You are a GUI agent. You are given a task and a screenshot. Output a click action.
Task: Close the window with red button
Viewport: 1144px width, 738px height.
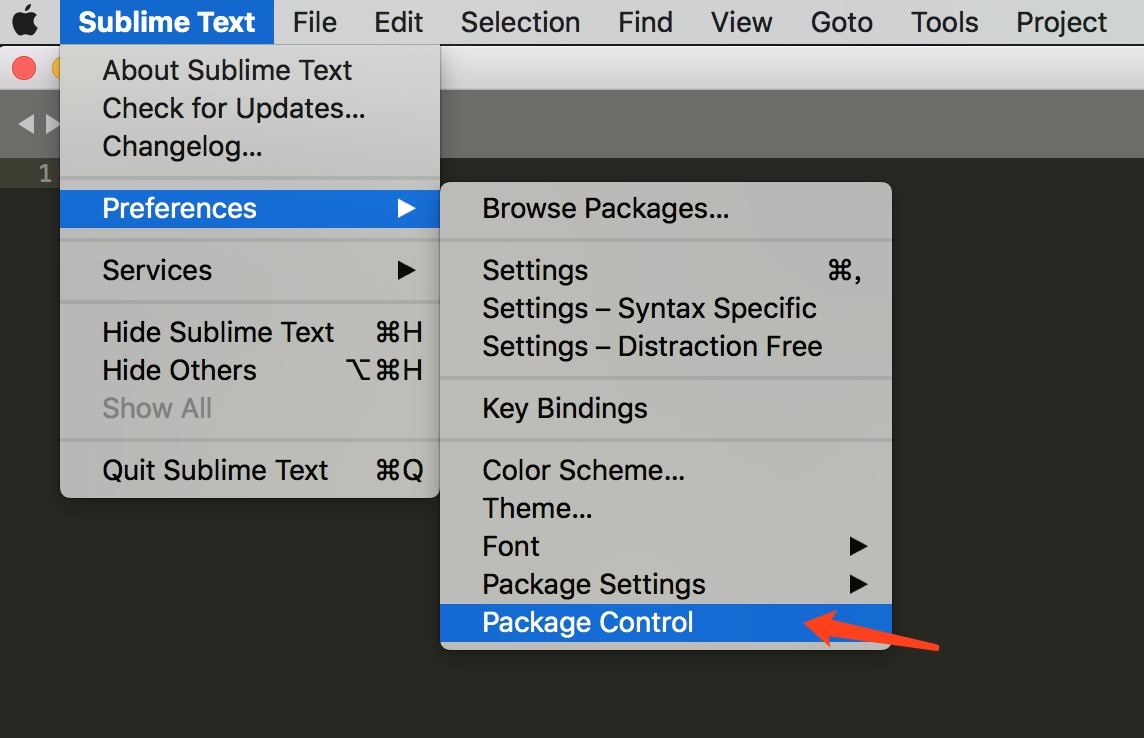pos(24,69)
